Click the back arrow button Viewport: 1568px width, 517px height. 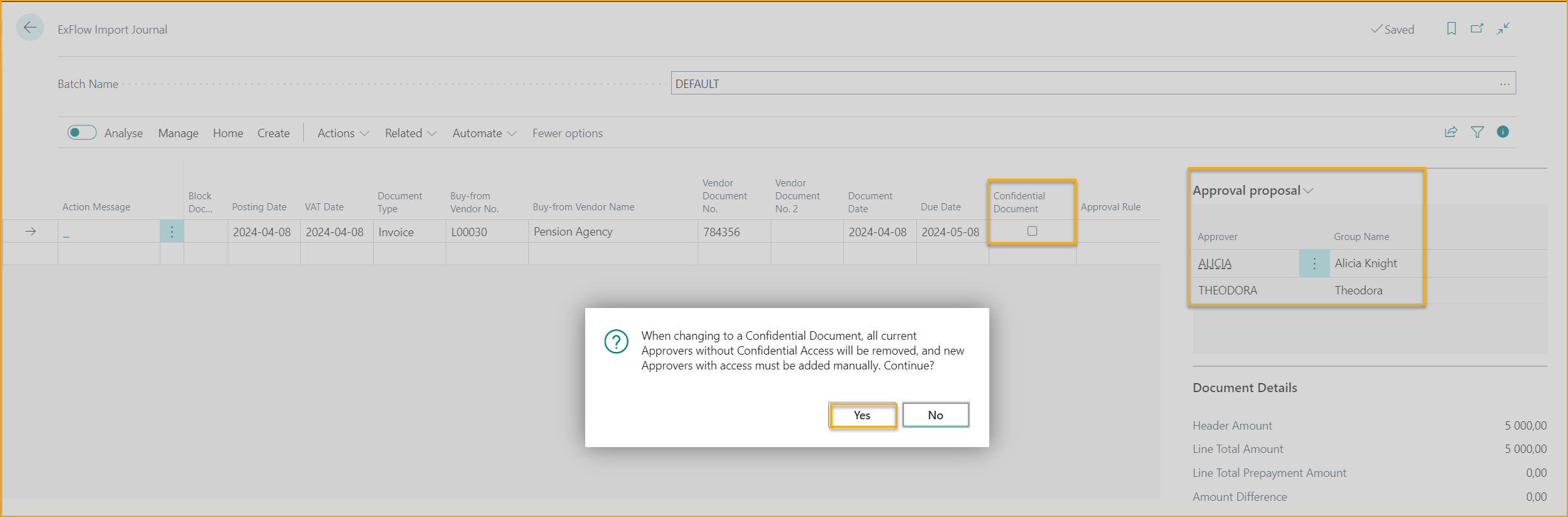pos(30,28)
